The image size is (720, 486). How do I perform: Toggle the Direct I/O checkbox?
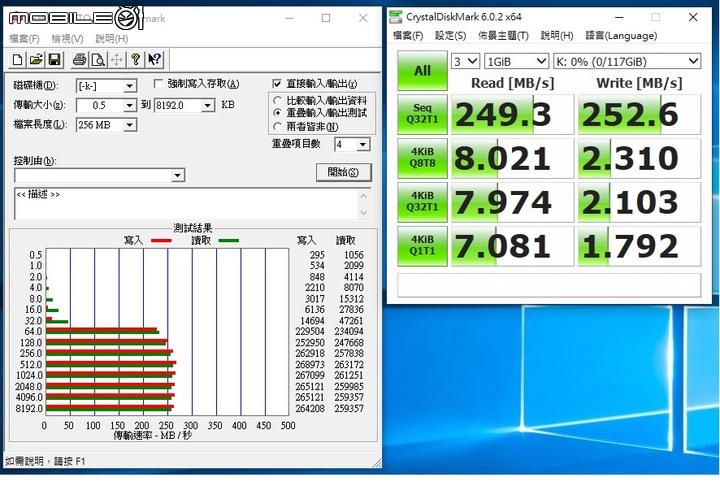click(277, 84)
